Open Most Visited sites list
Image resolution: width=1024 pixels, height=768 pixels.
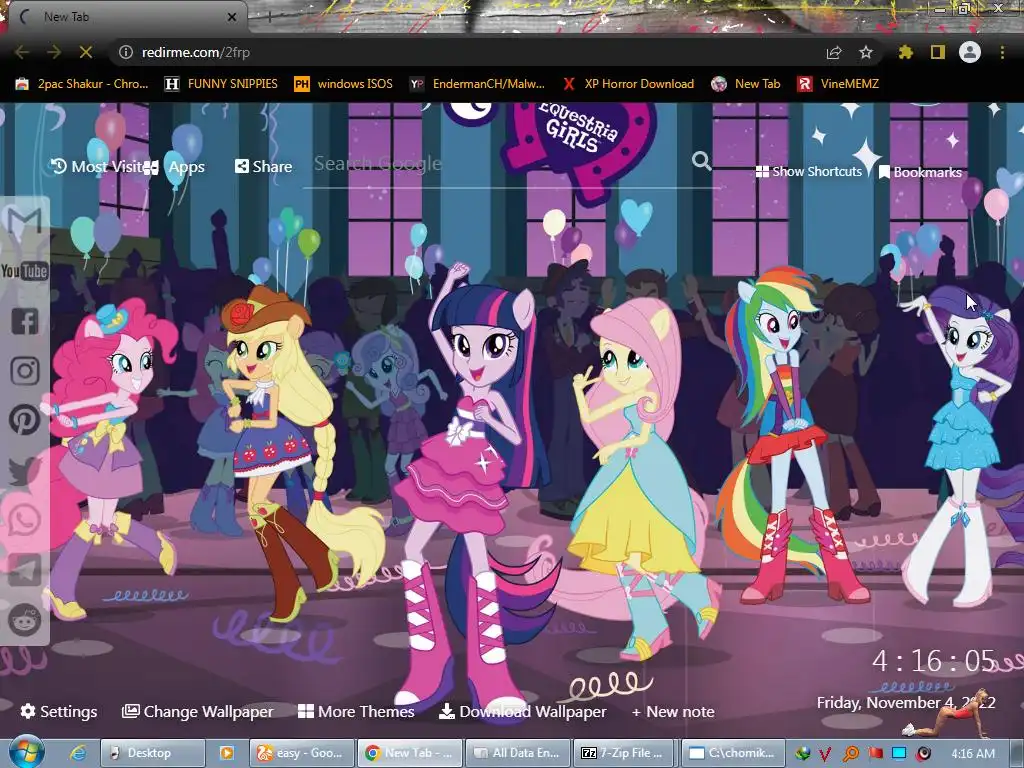[x=97, y=167]
